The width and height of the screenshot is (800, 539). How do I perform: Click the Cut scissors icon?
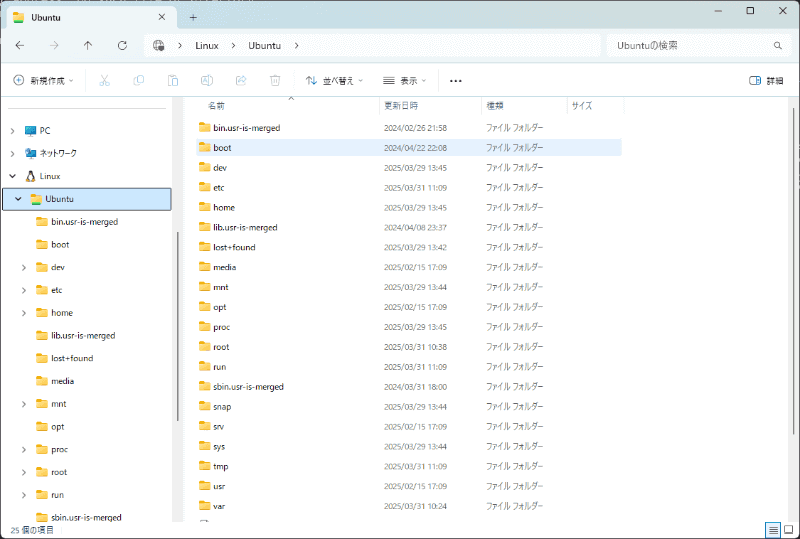click(x=105, y=80)
